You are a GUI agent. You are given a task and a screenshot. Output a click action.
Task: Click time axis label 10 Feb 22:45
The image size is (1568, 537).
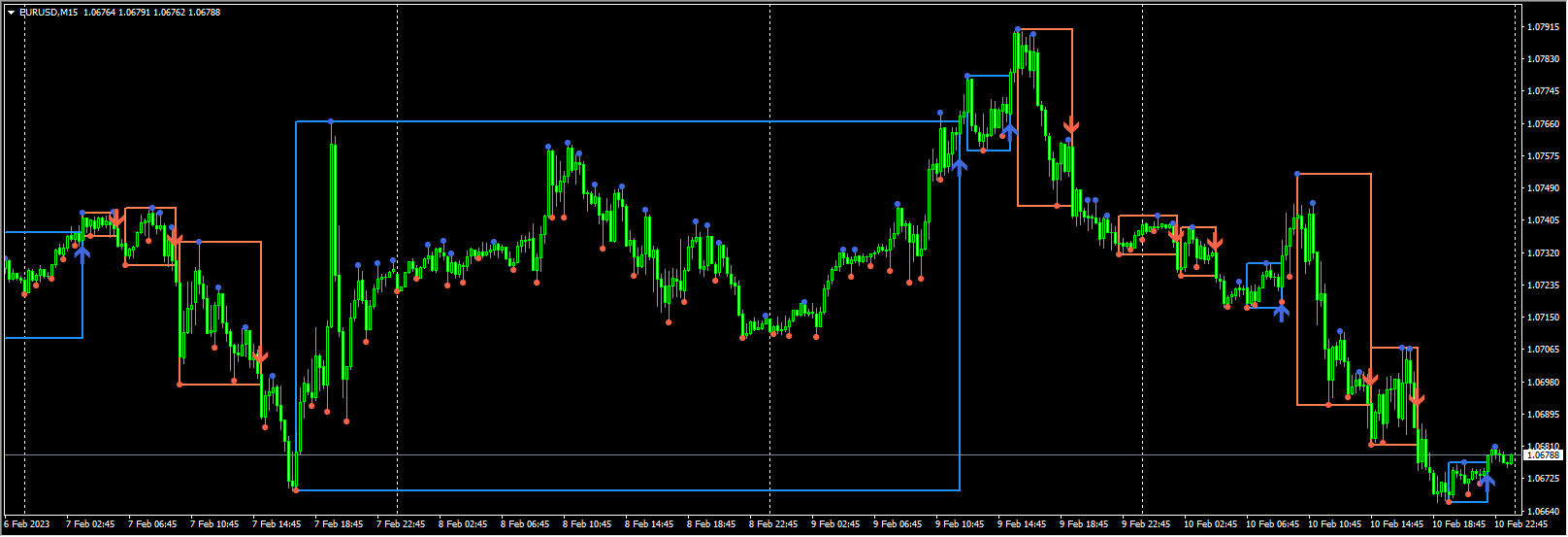pos(1520,524)
